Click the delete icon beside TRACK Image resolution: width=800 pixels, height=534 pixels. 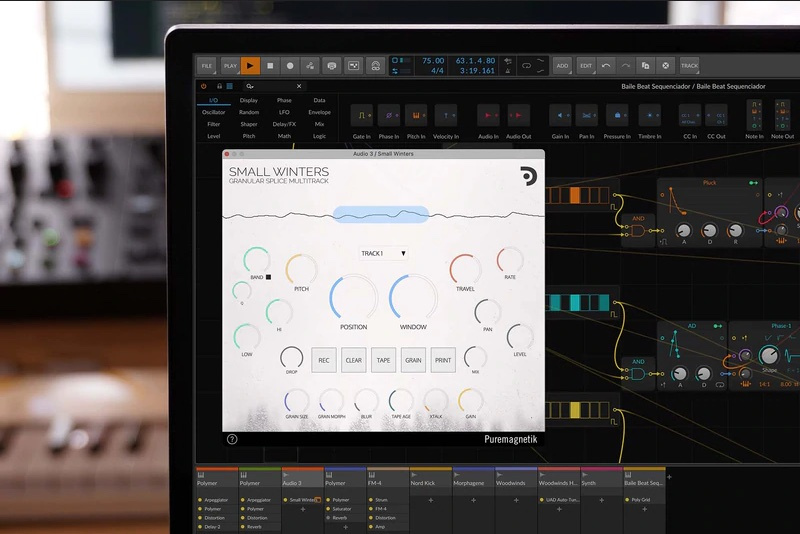point(665,66)
